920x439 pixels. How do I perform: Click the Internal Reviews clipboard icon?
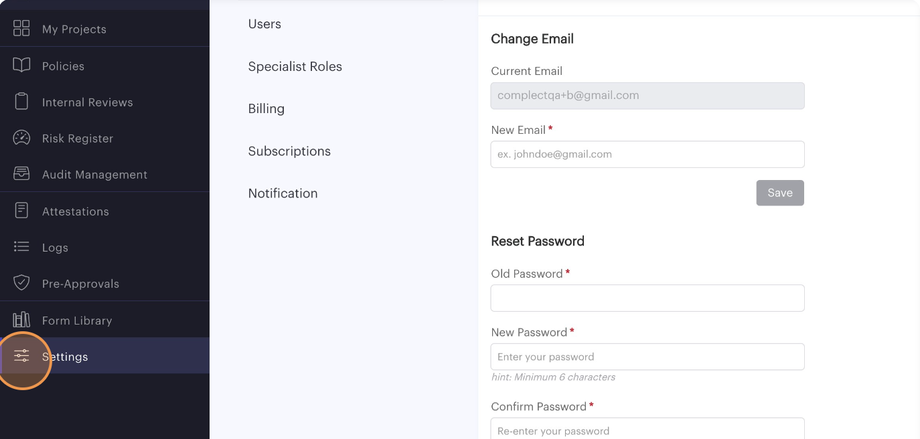click(x=21, y=102)
